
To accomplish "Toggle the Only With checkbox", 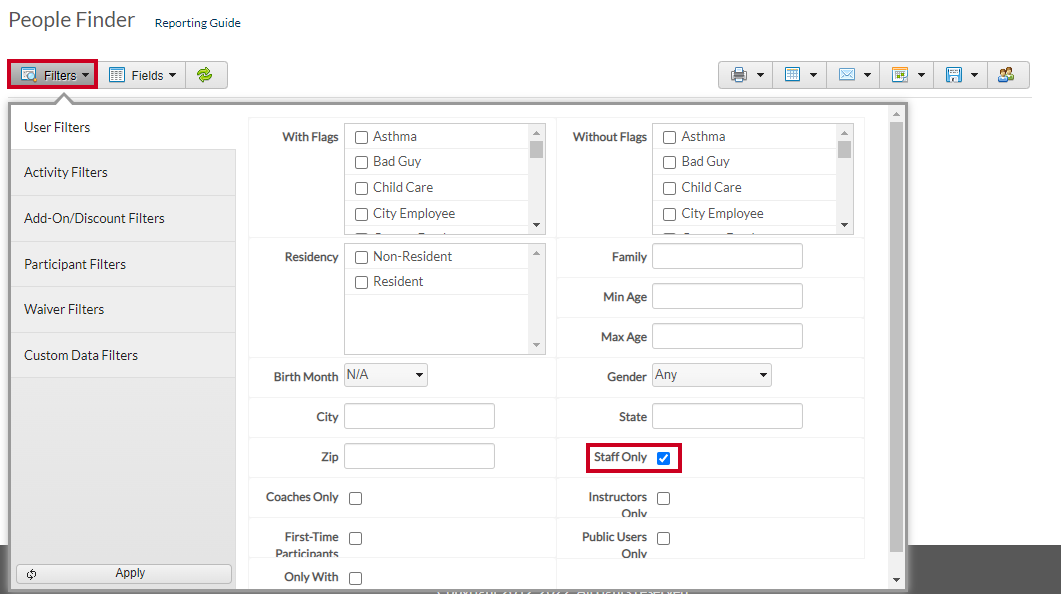I will coord(355,578).
